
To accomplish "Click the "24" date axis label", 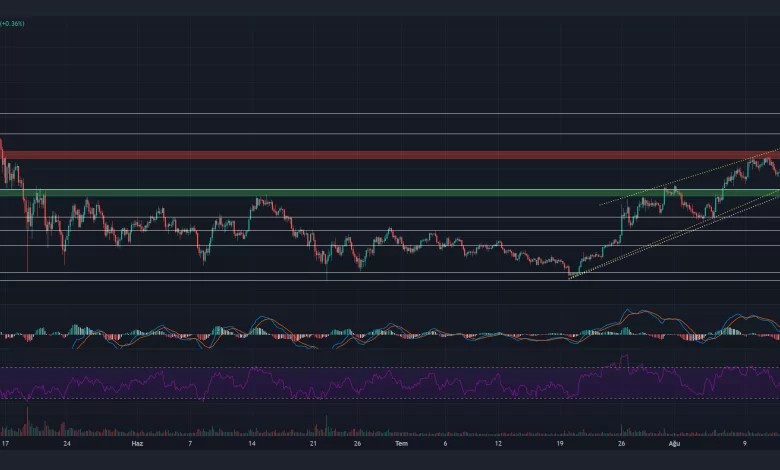I will [x=67, y=444].
